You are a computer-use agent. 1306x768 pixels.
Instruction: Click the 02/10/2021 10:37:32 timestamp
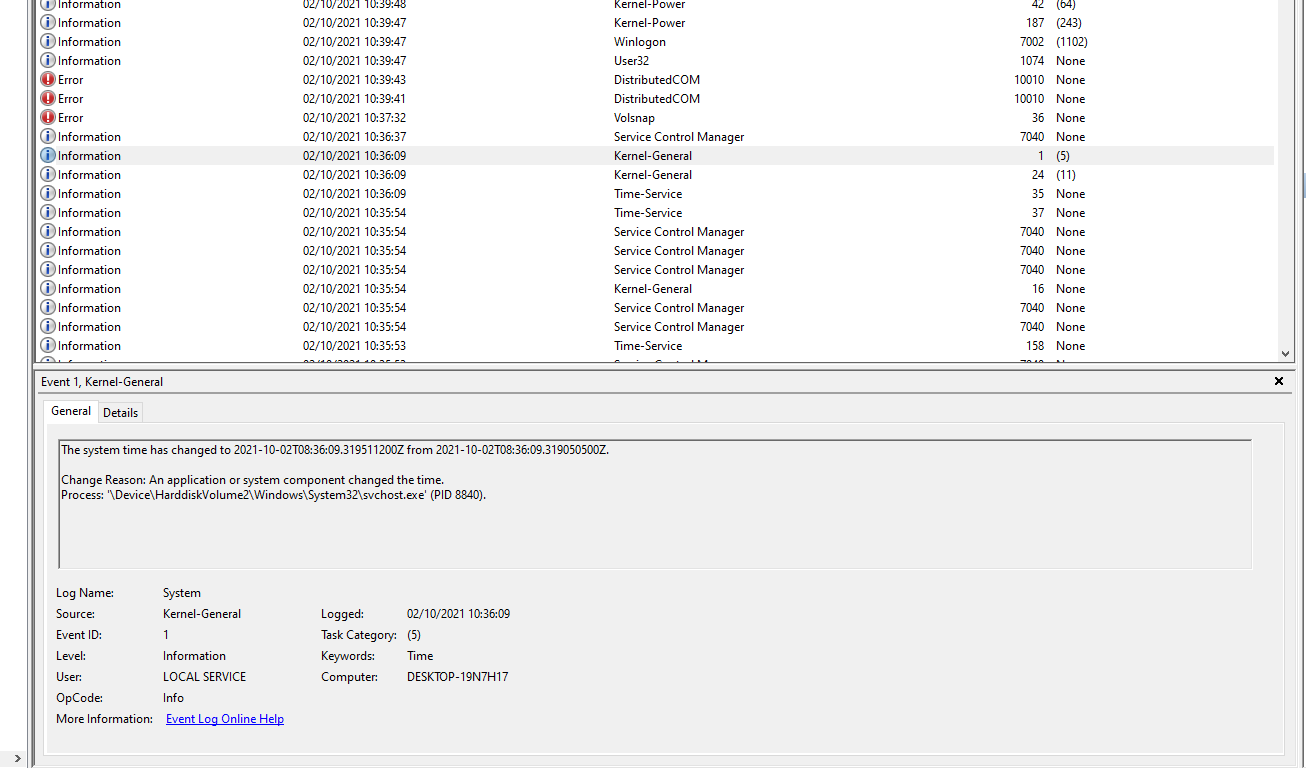pyautogui.click(x=355, y=118)
